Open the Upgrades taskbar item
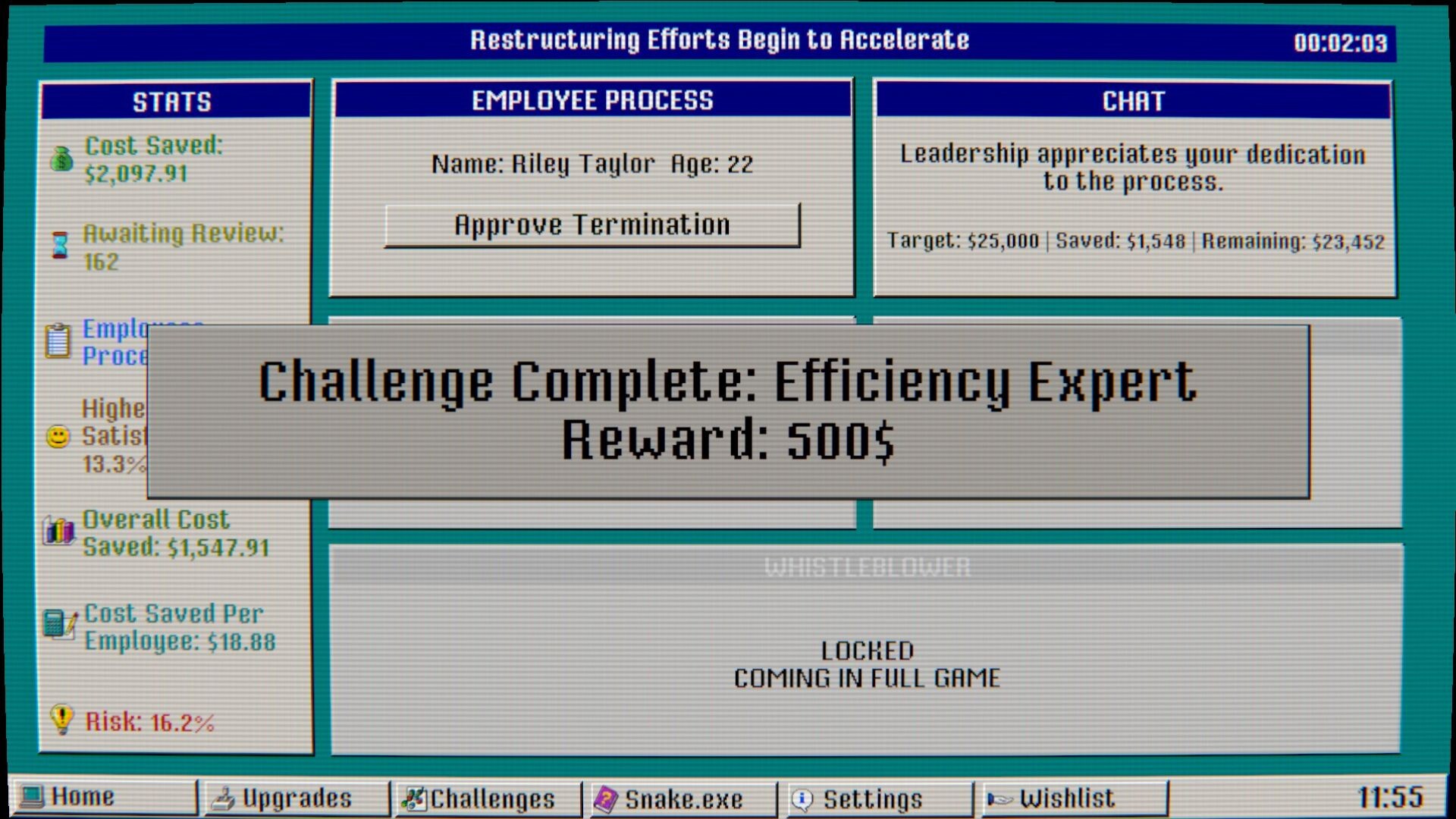Screen dimensions: 1456x819 297,799
